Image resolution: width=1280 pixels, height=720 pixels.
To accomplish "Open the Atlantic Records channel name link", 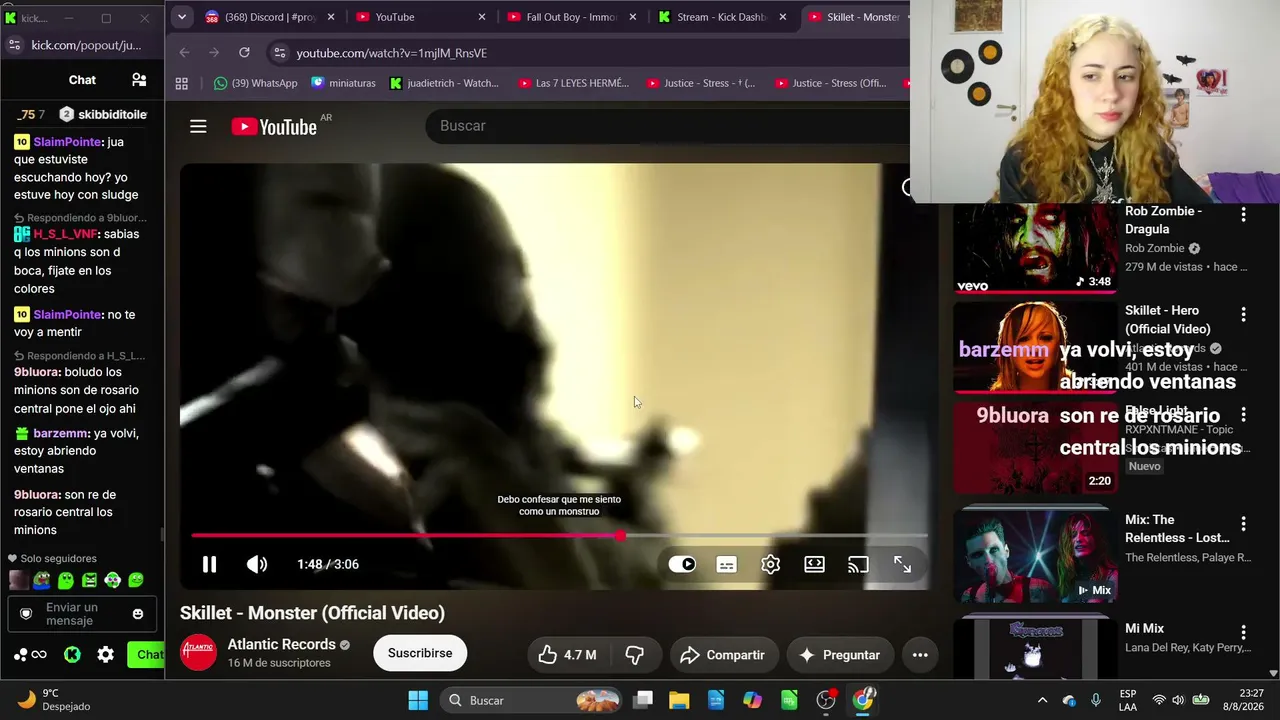I will 281,645.
